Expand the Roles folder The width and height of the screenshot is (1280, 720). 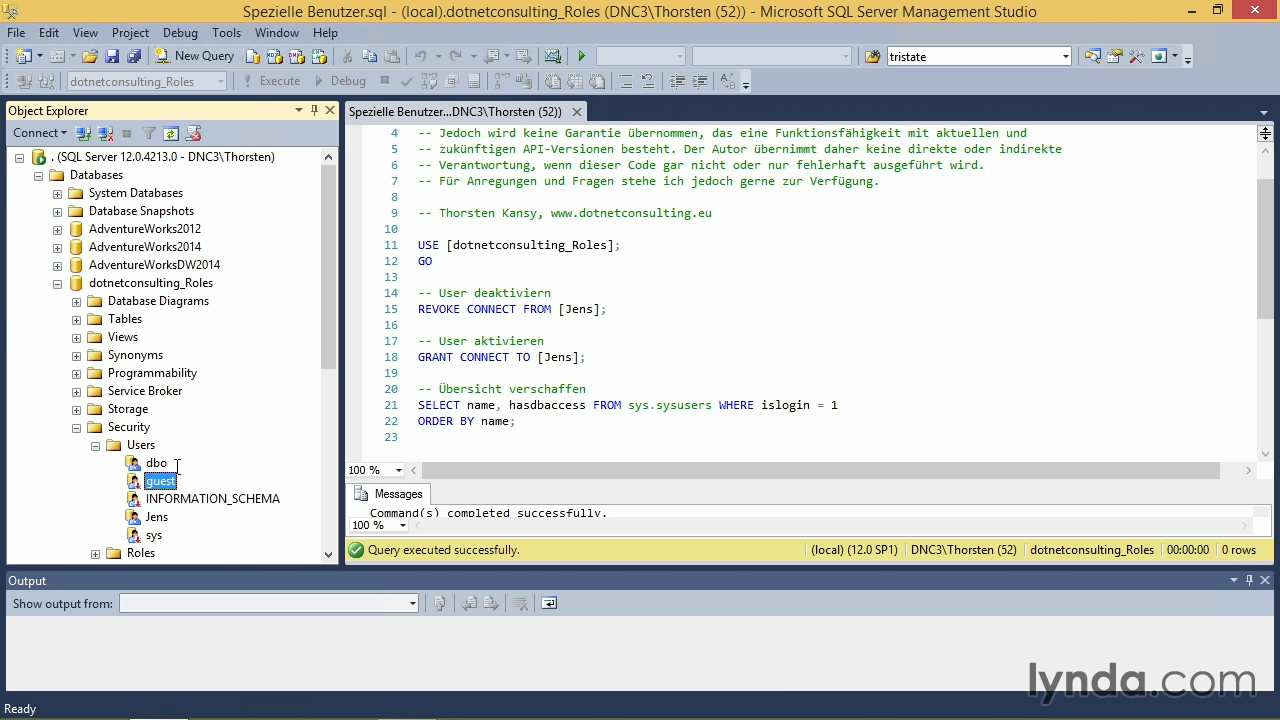[x=95, y=553]
